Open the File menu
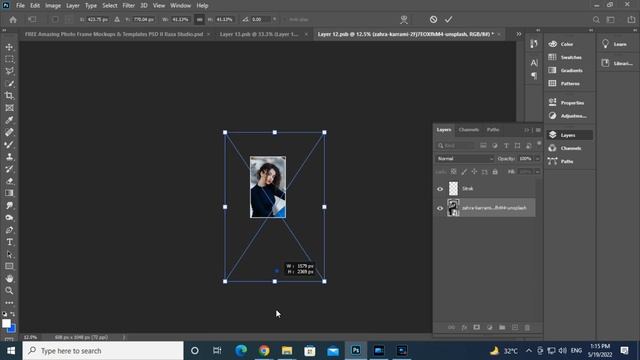 (x=20, y=5)
